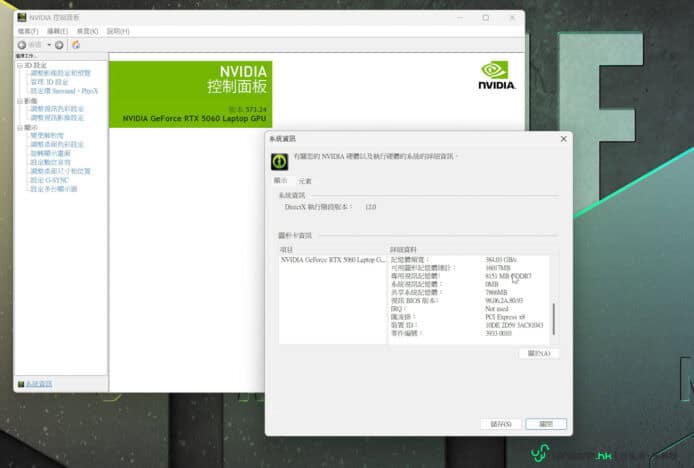Collapse the 3D 設定 tree node
694x468 pixels.
(18, 65)
